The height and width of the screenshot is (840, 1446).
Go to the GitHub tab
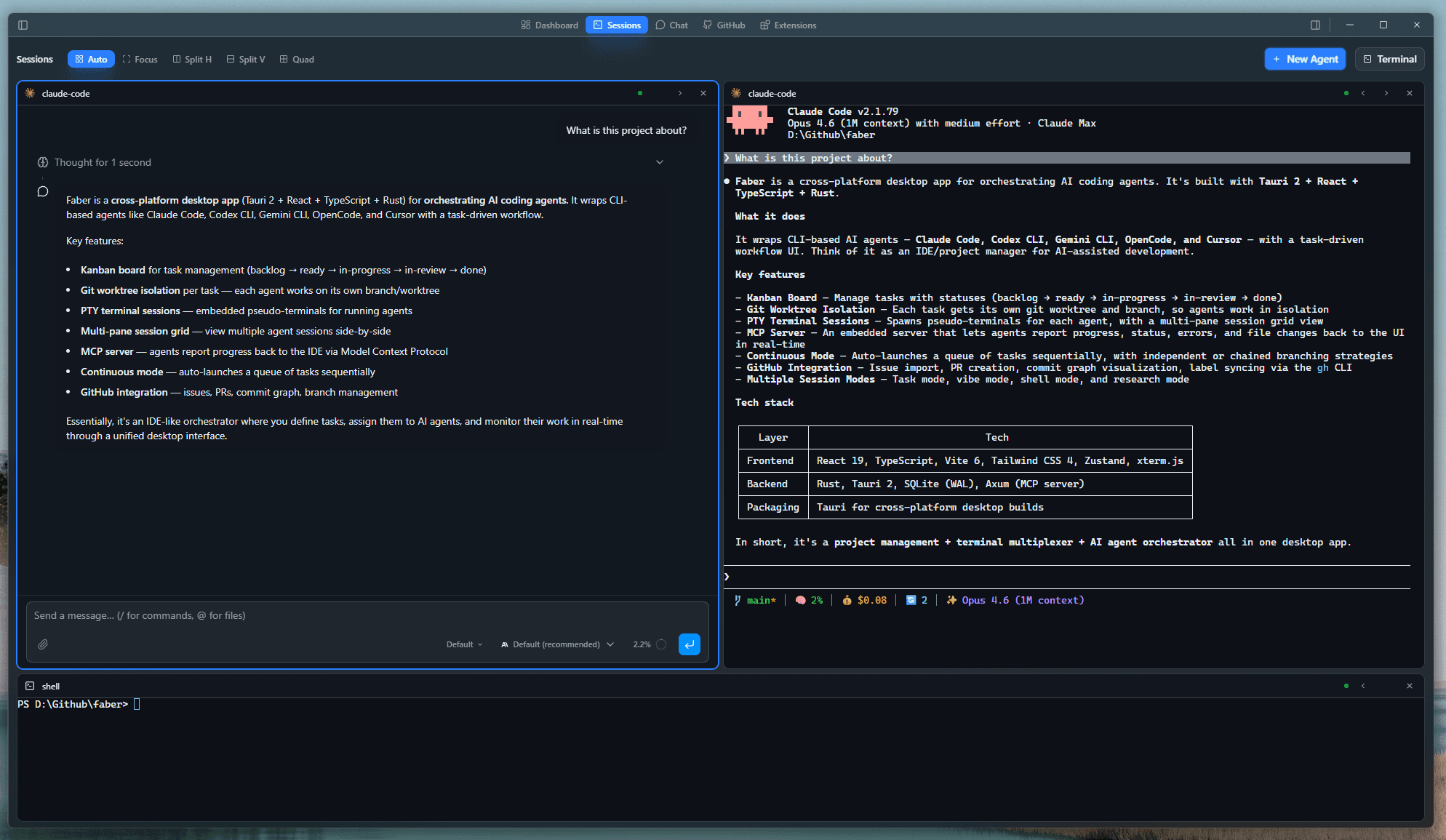[x=724, y=25]
